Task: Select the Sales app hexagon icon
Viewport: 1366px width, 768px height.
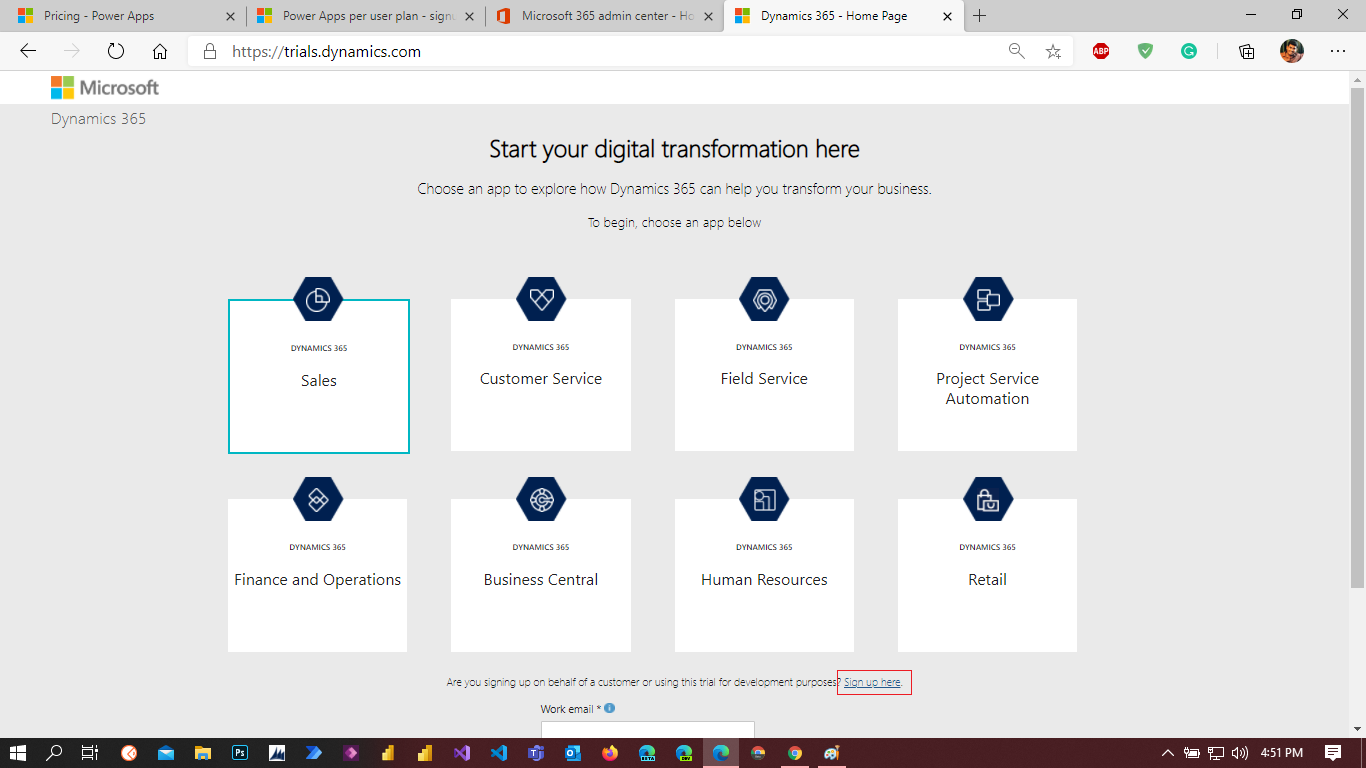Action: 318,299
